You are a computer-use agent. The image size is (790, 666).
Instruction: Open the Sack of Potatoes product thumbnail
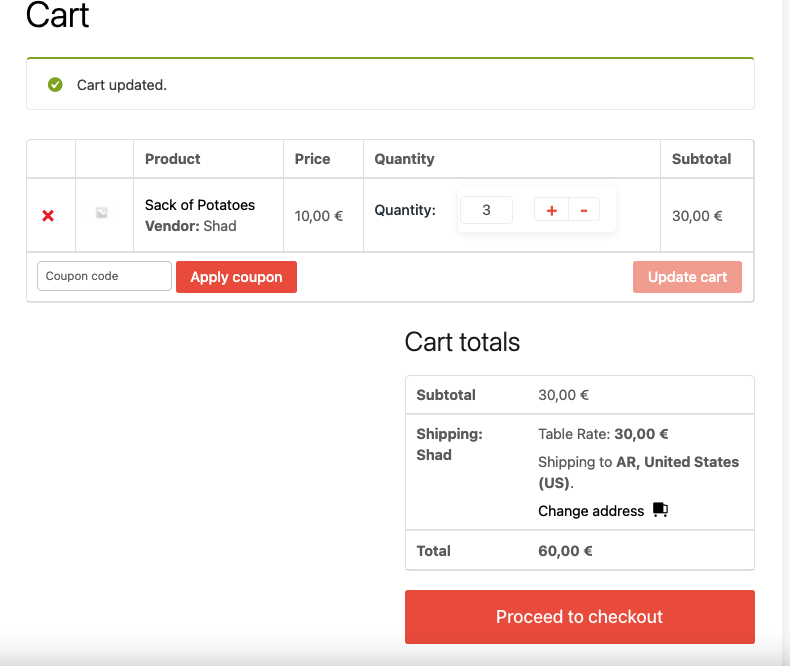click(102, 213)
